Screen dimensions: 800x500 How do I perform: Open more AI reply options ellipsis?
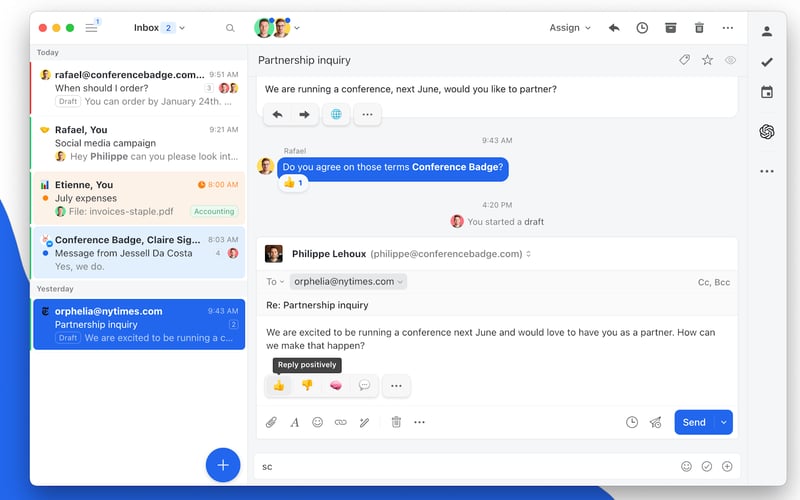(x=396, y=386)
